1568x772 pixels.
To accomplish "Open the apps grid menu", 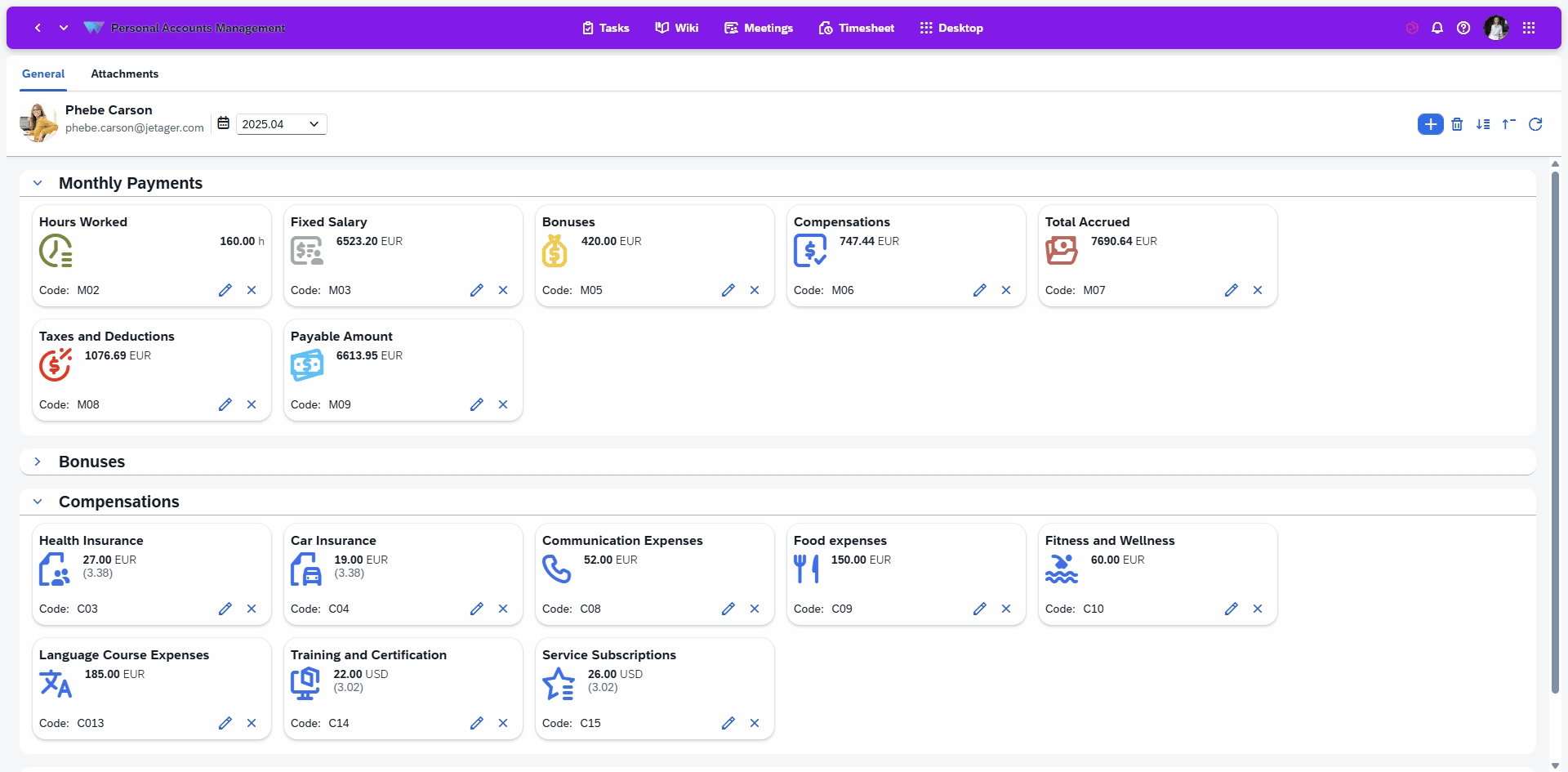I will pyautogui.click(x=1529, y=28).
